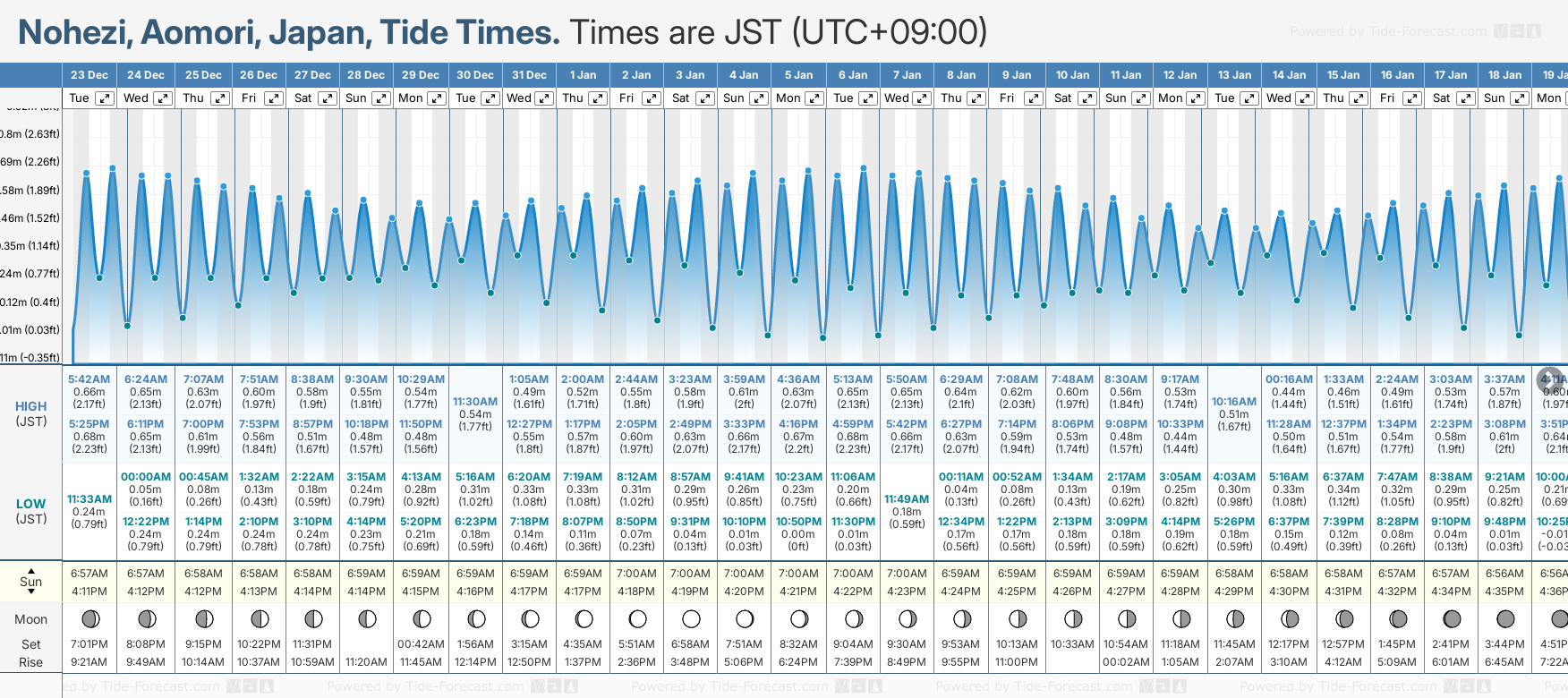Expand the Wed 7 Jan column
The height and width of the screenshot is (698, 1568).
click(922, 98)
